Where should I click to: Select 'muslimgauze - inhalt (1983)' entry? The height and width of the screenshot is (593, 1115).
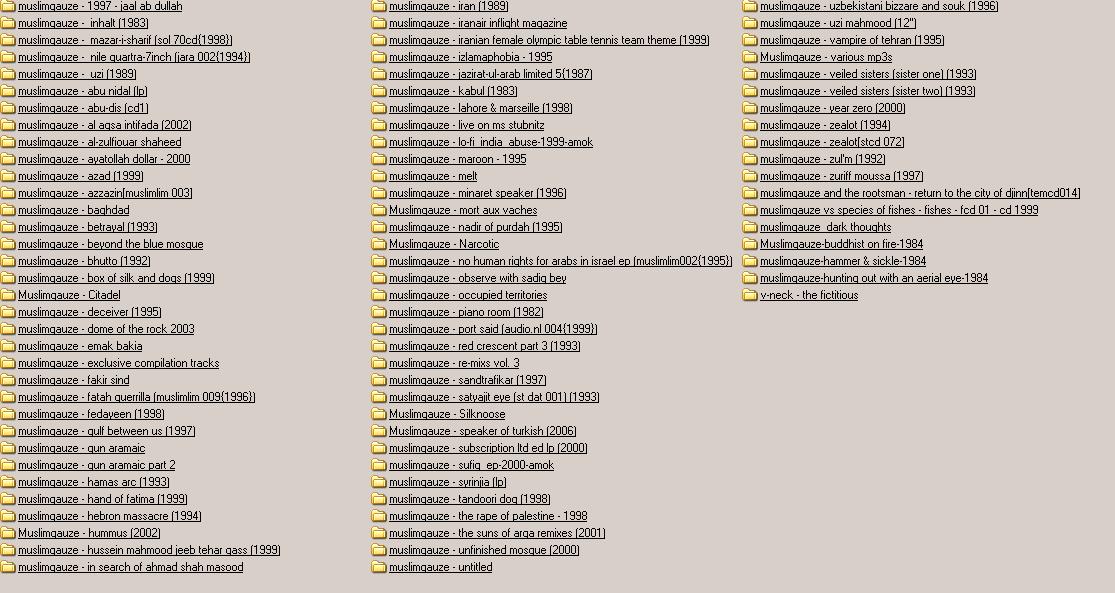pyautogui.click(x=83, y=23)
